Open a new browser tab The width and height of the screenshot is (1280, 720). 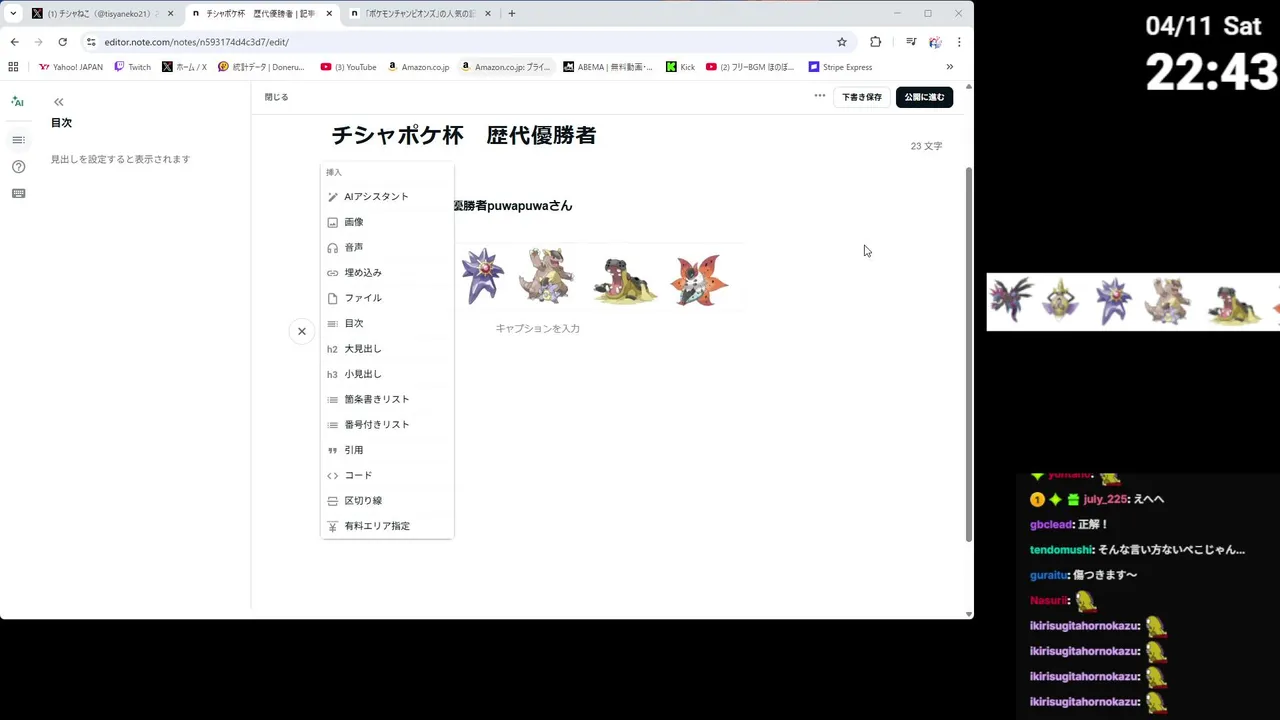511,14
